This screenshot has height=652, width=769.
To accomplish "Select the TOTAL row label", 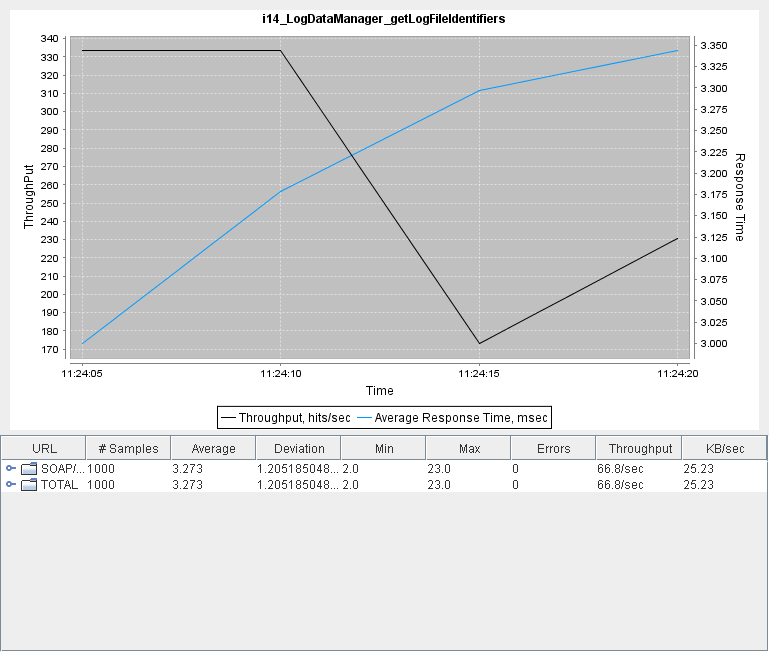I will pyautogui.click(x=59, y=485).
